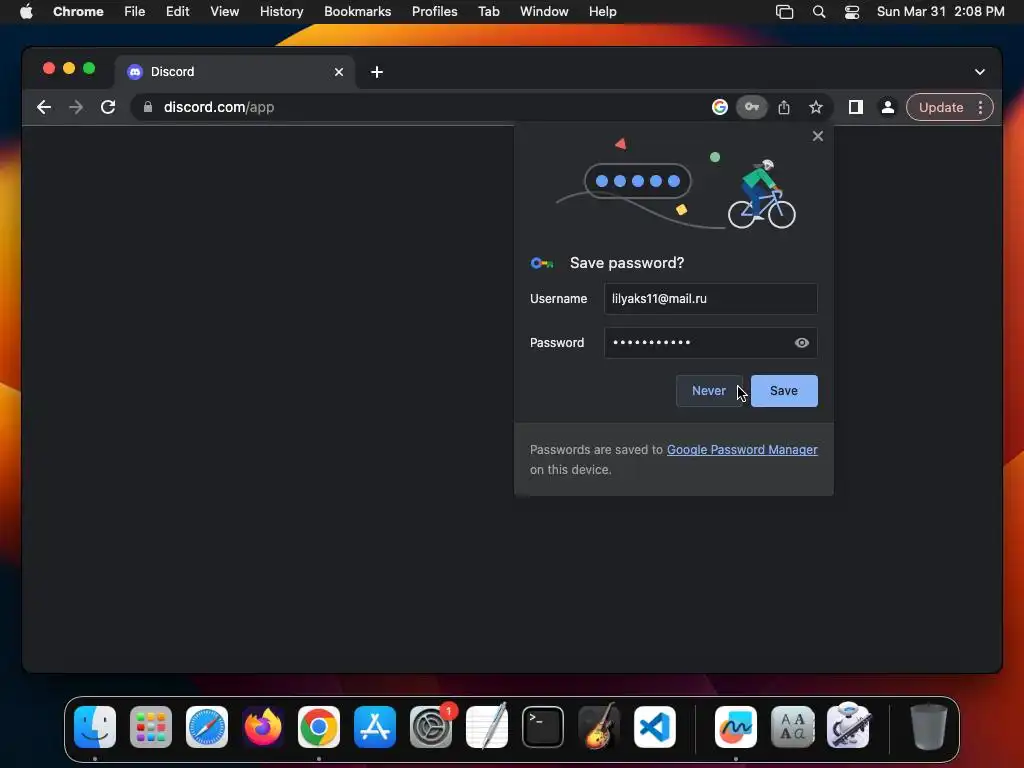
Task: Open the new tab plus button
Action: click(x=377, y=72)
